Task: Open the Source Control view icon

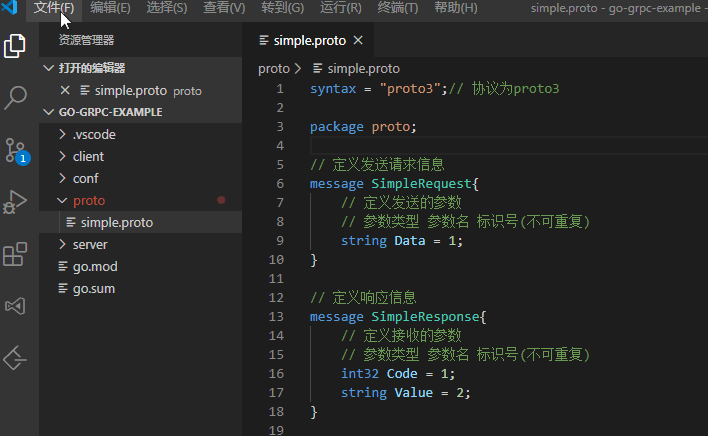Action: pyautogui.click(x=16, y=150)
